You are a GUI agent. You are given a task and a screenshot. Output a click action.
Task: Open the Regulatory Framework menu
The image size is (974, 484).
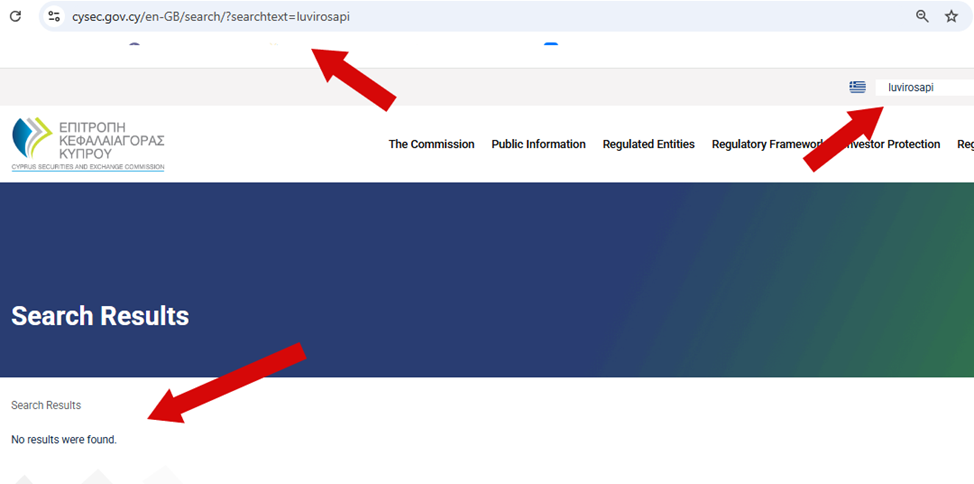(768, 144)
